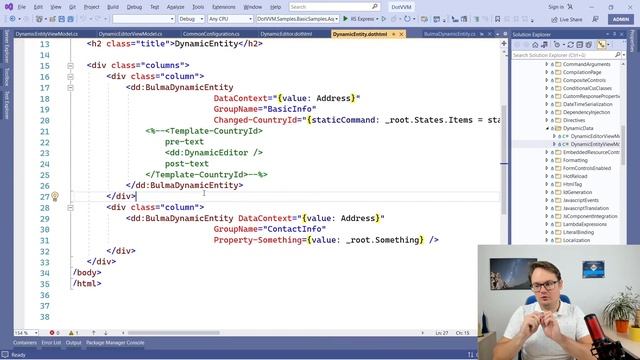Collapse the code block on line 16
The image size is (640, 360).
pos(70,77)
